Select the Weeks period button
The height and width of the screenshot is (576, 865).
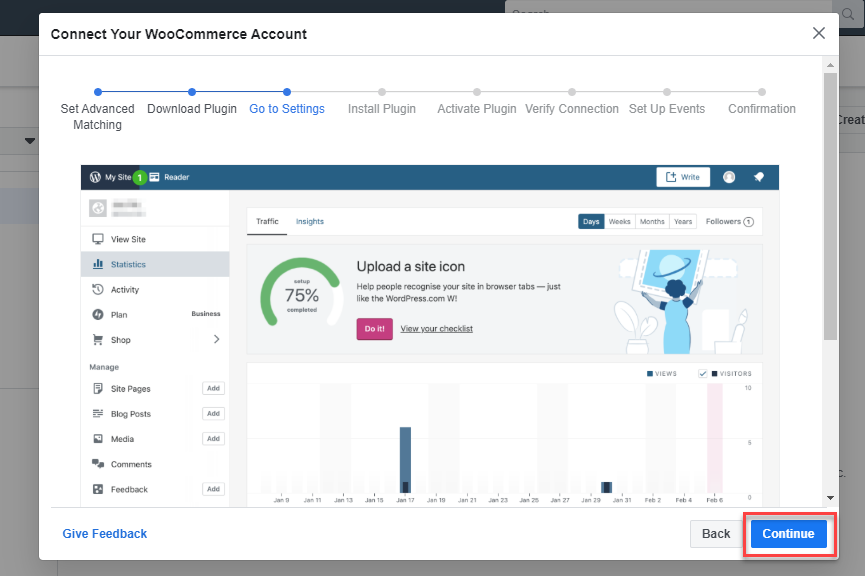pyautogui.click(x=620, y=221)
